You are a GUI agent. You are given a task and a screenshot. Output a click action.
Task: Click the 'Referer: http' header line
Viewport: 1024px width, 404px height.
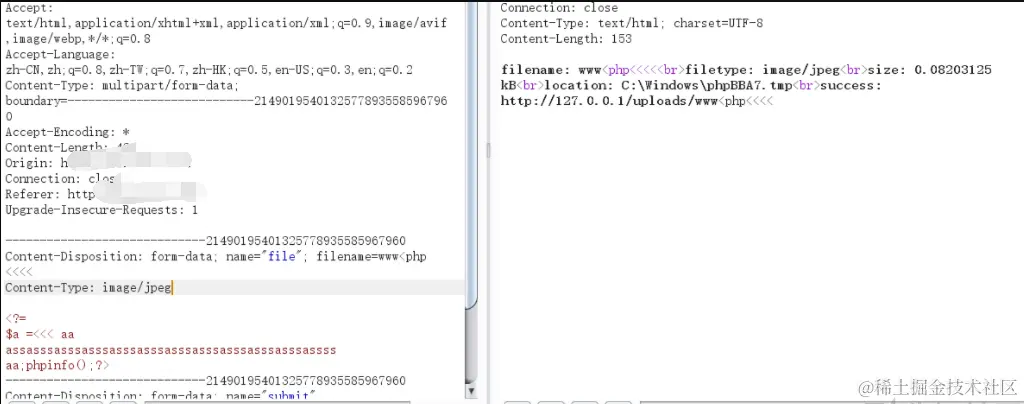pos(50,194)
